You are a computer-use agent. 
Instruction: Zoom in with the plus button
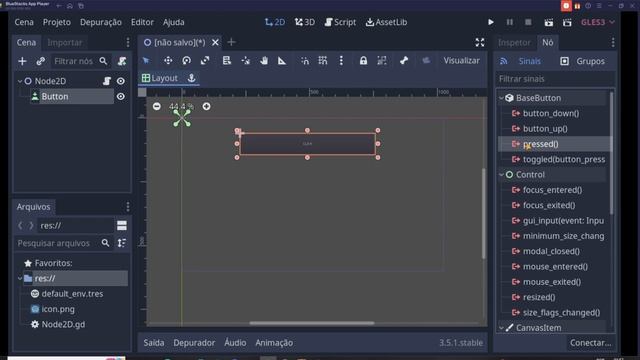[x=207, y=106]
